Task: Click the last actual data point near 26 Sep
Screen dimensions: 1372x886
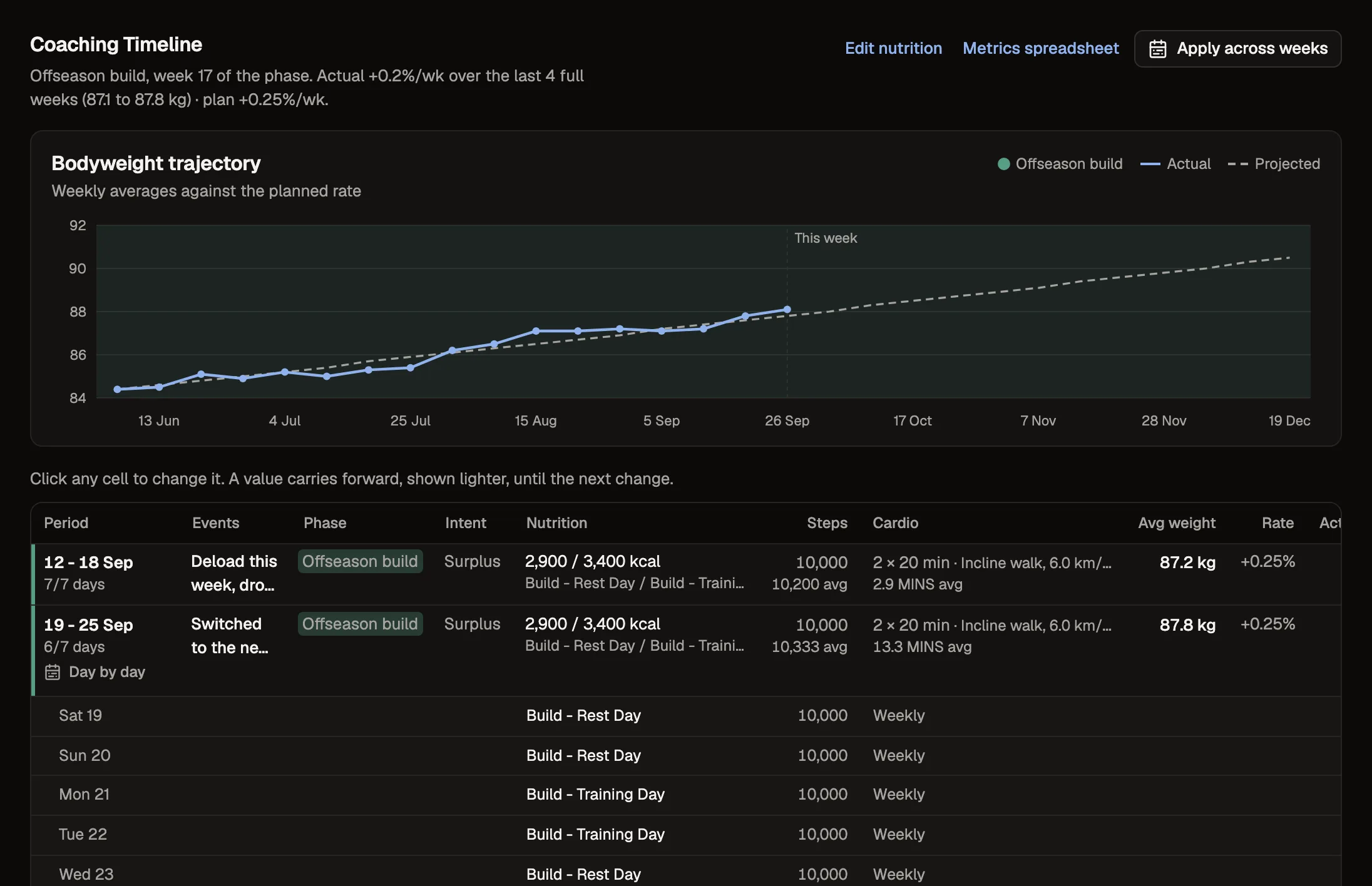Action: click(x=787, y=310)
